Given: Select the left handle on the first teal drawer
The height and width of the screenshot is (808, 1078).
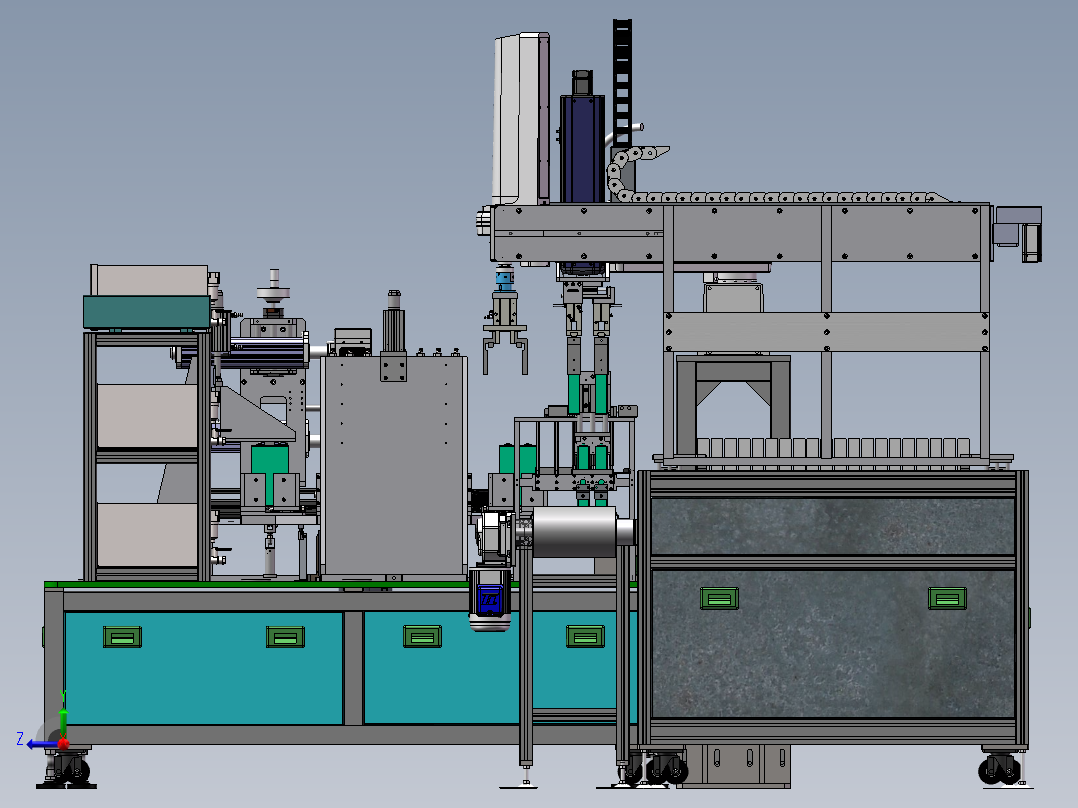Looking at the screenshot, I should [x=122, y=637].
